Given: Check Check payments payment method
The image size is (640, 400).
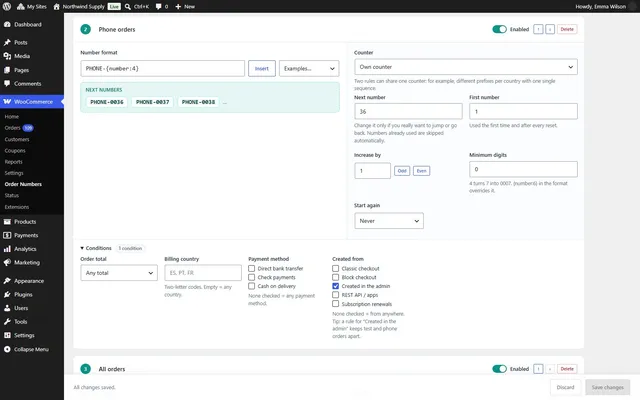Looking at the screenshot, I should point(251,278).
